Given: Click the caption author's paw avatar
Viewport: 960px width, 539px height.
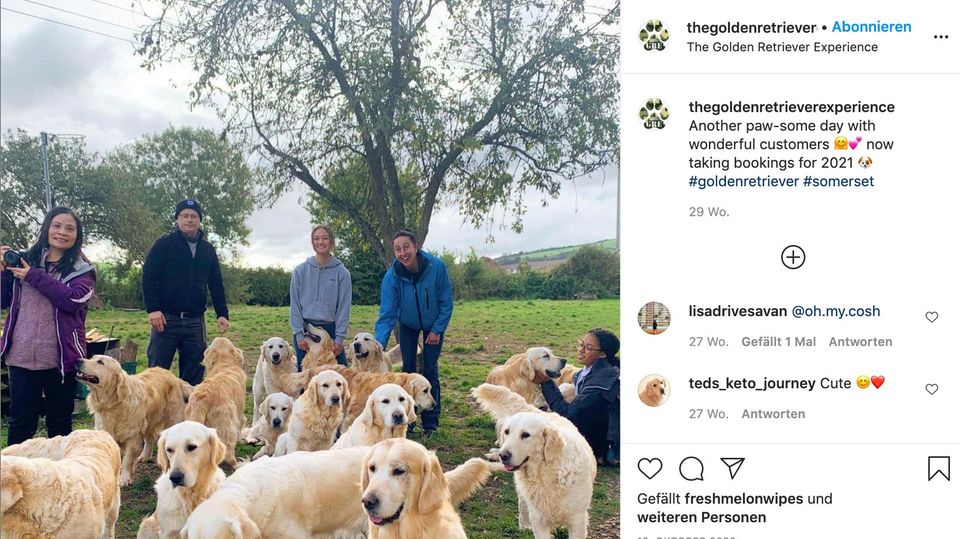Looking at the screenshot, I should tap(654, 114).
